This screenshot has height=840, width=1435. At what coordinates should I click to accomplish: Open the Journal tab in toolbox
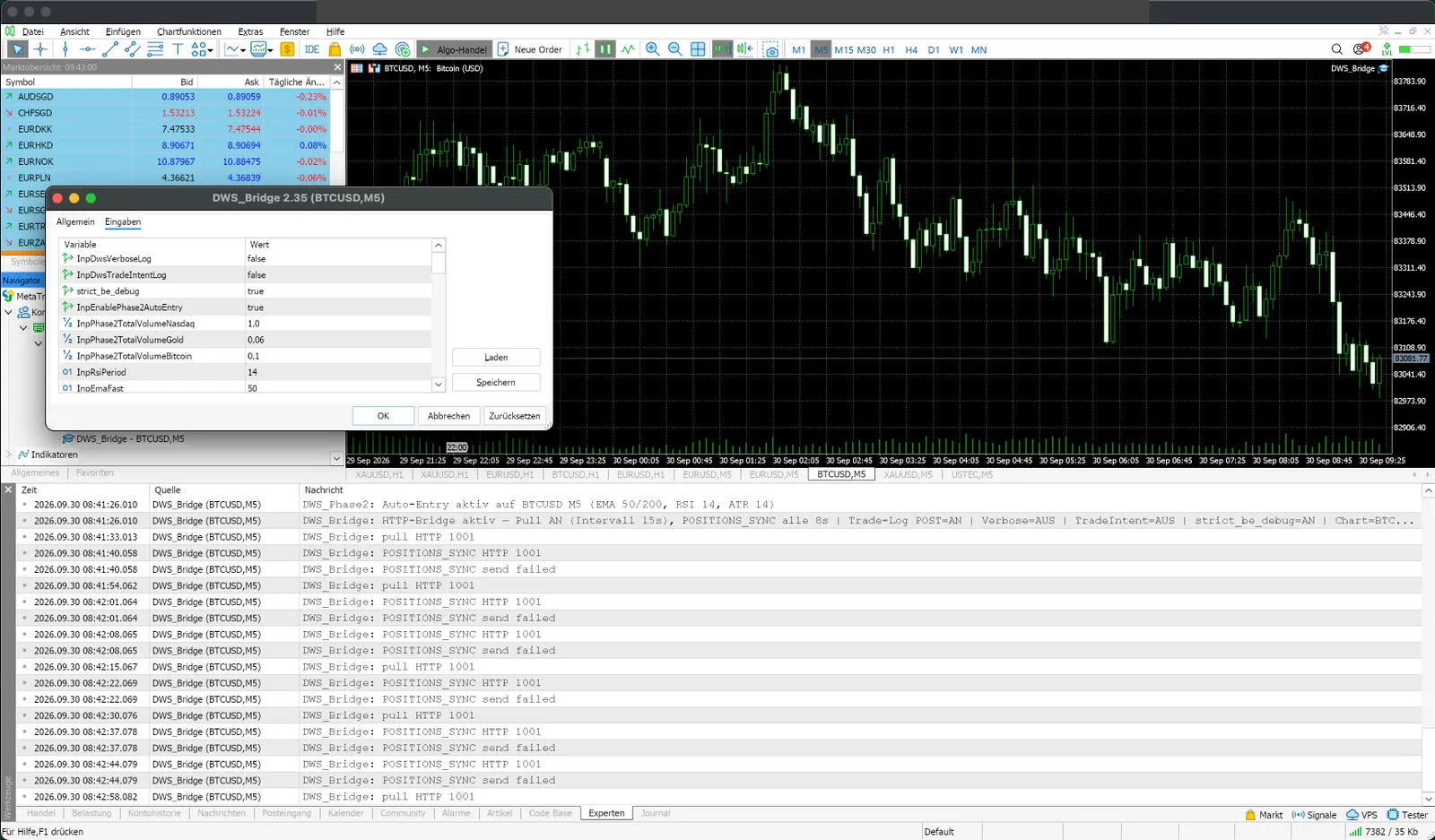coord(655,813)
